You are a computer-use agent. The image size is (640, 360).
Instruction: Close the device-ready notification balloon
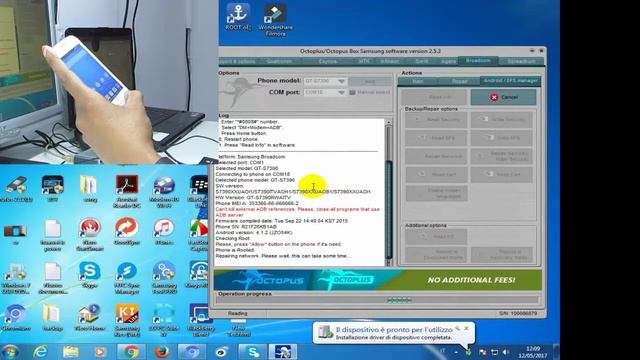(466, 328)
